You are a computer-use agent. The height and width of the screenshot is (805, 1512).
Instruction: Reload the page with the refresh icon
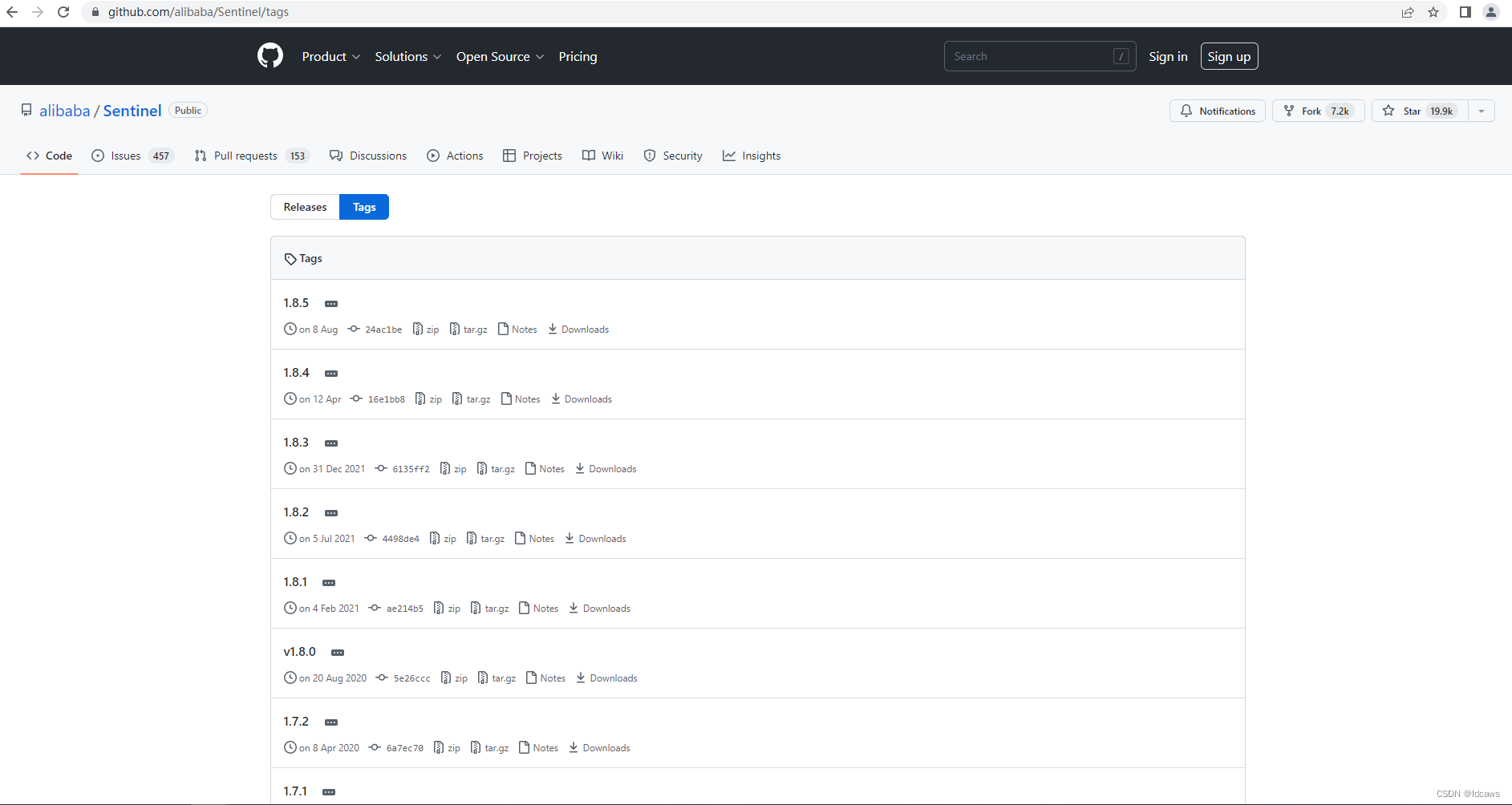click(63, 12)
